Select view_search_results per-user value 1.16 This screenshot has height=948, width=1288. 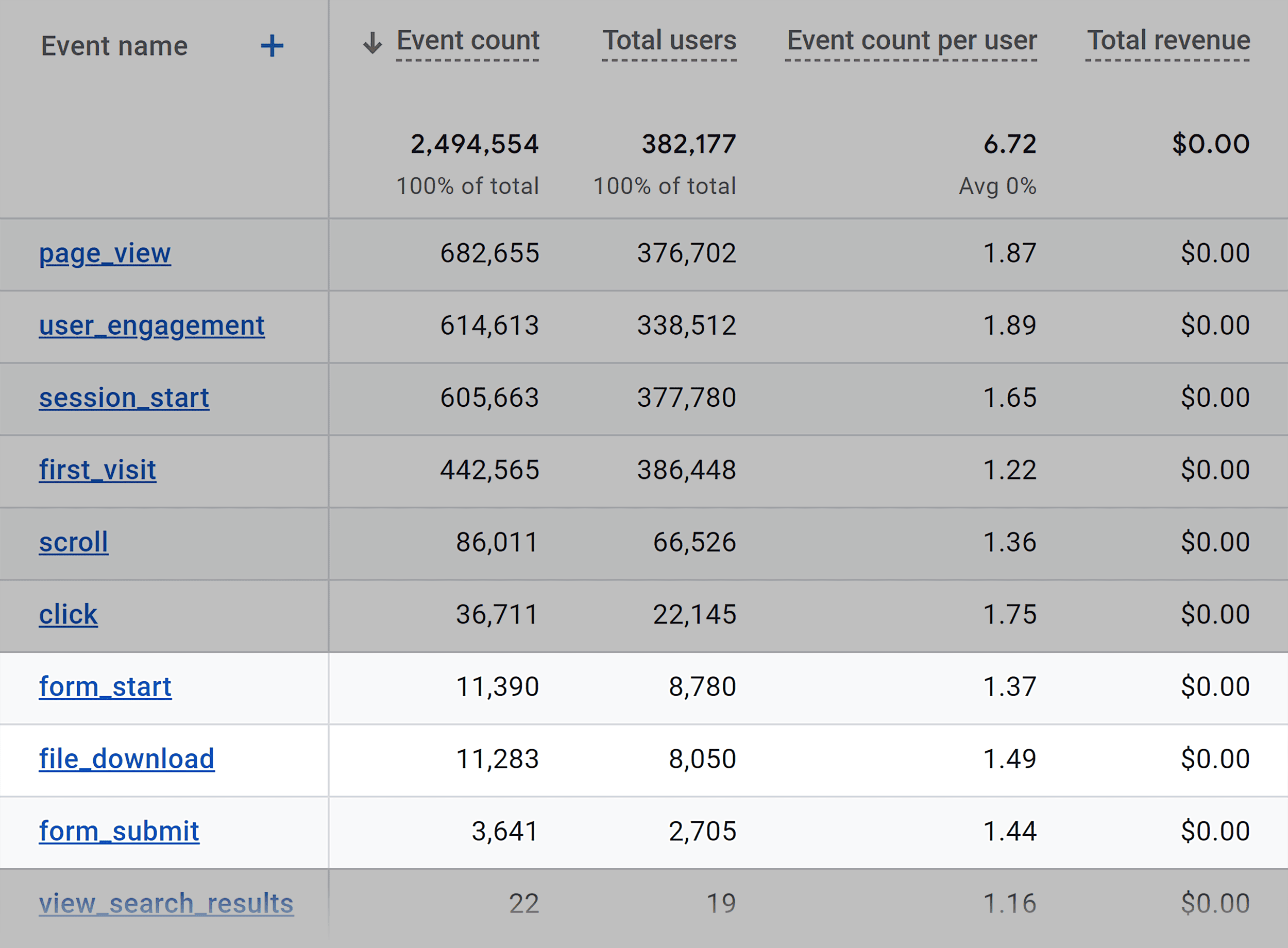click(1010, 904)
